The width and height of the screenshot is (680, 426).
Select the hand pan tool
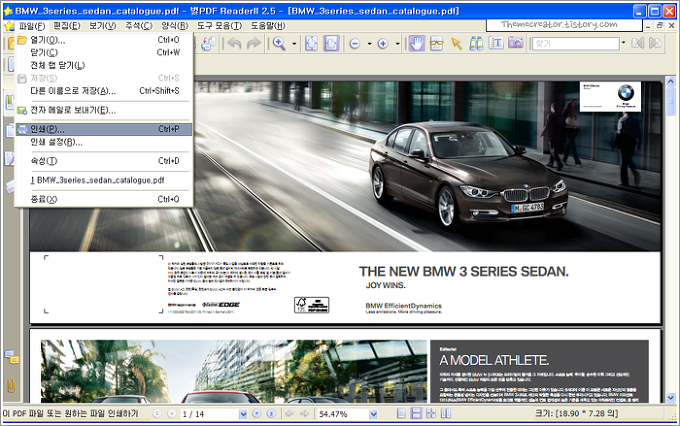(x=417, y=43)
